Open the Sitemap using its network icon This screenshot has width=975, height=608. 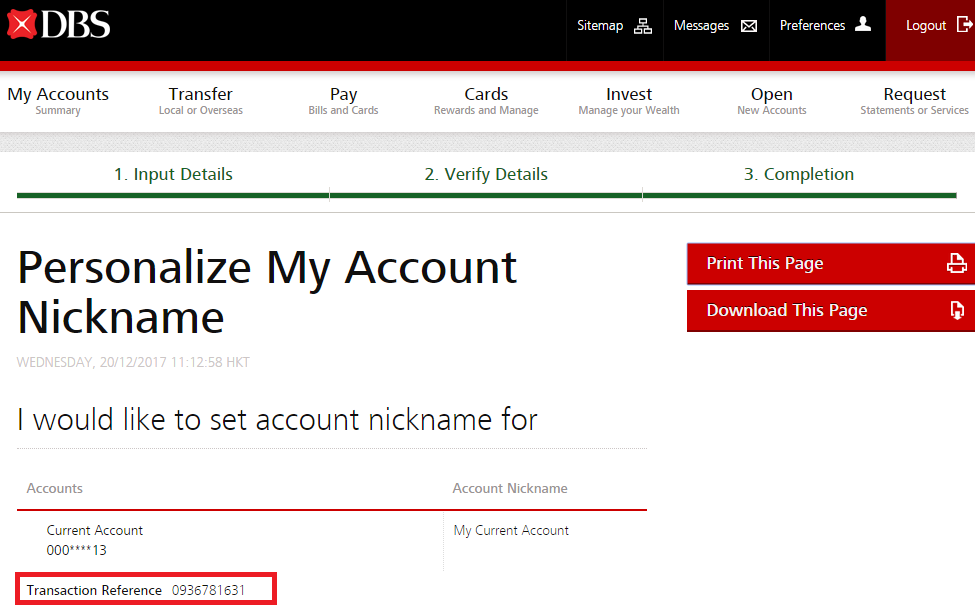pos(646,25)
